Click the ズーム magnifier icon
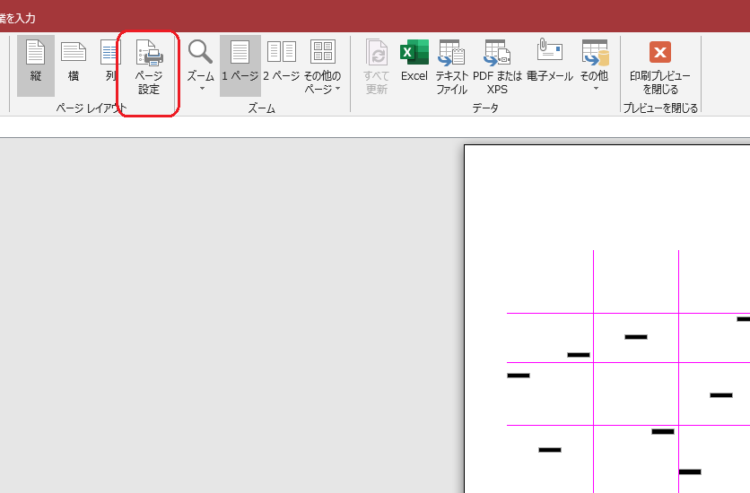The image size is (750, 493). pos(200,53)
